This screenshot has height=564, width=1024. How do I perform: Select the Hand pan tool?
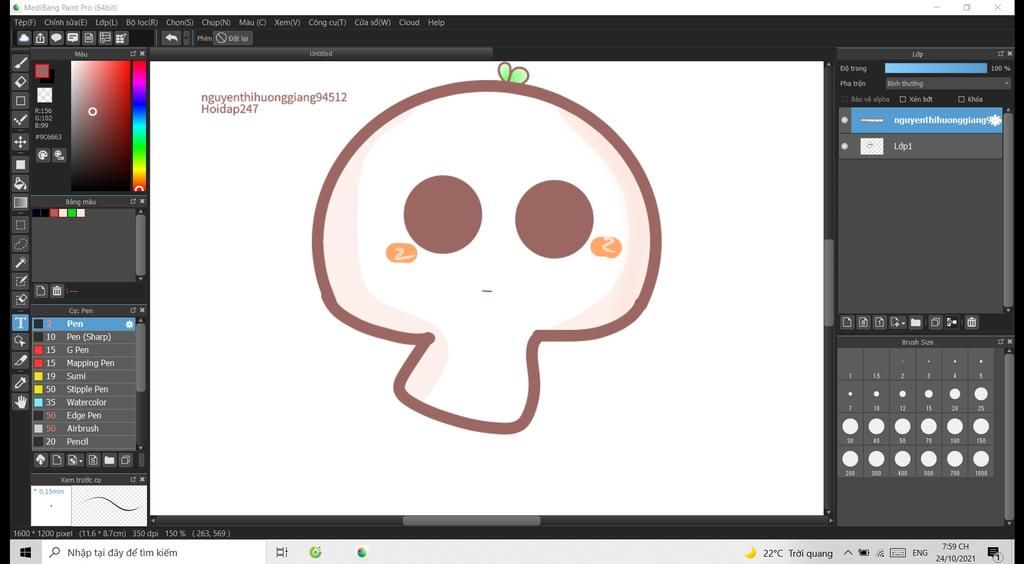(x=20, y=401)
